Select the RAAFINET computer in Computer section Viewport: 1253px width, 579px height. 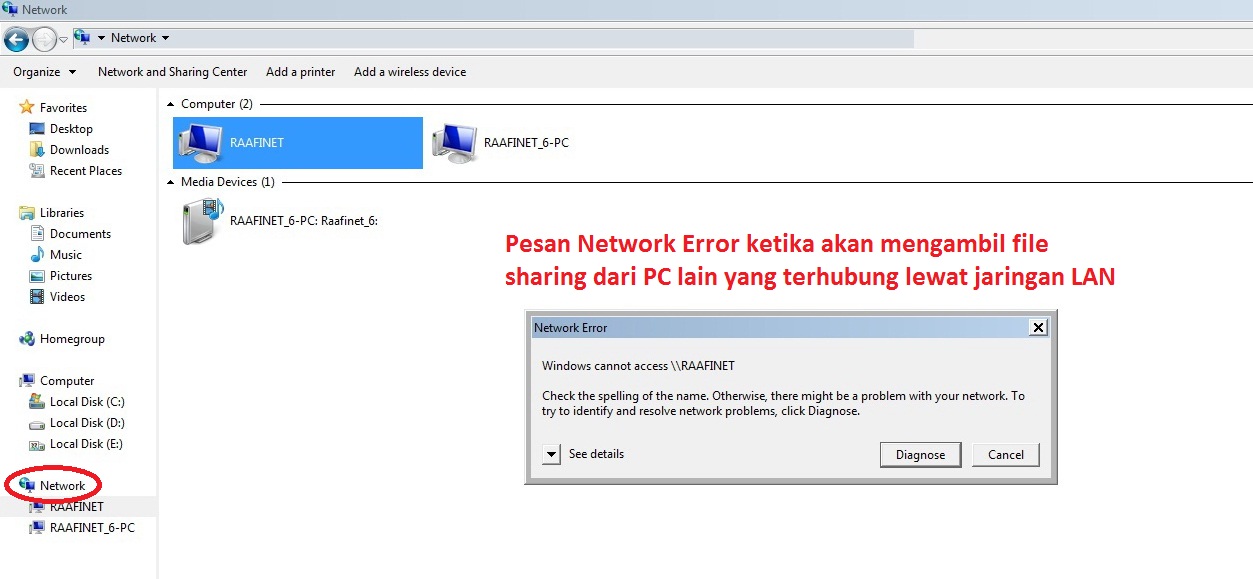296,142
